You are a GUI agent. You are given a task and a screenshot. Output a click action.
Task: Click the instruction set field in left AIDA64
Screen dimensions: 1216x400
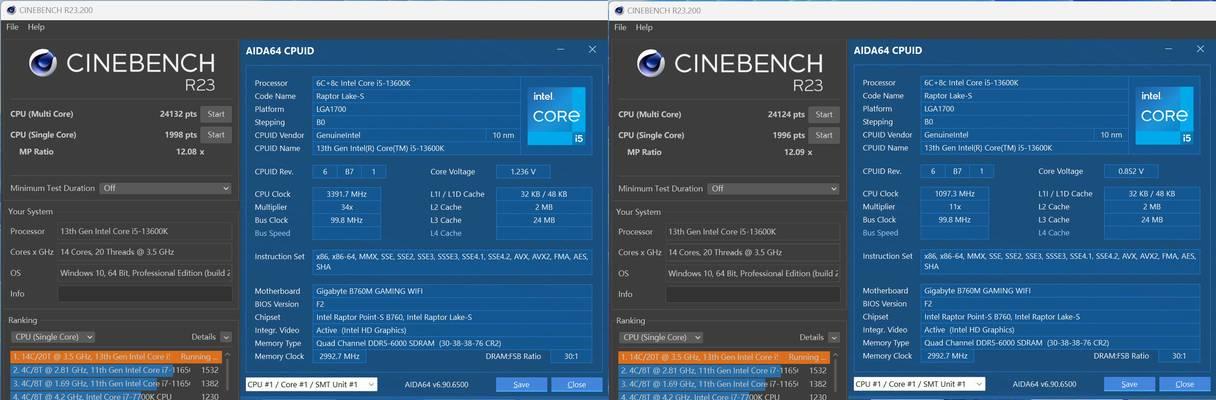point(453,262)
